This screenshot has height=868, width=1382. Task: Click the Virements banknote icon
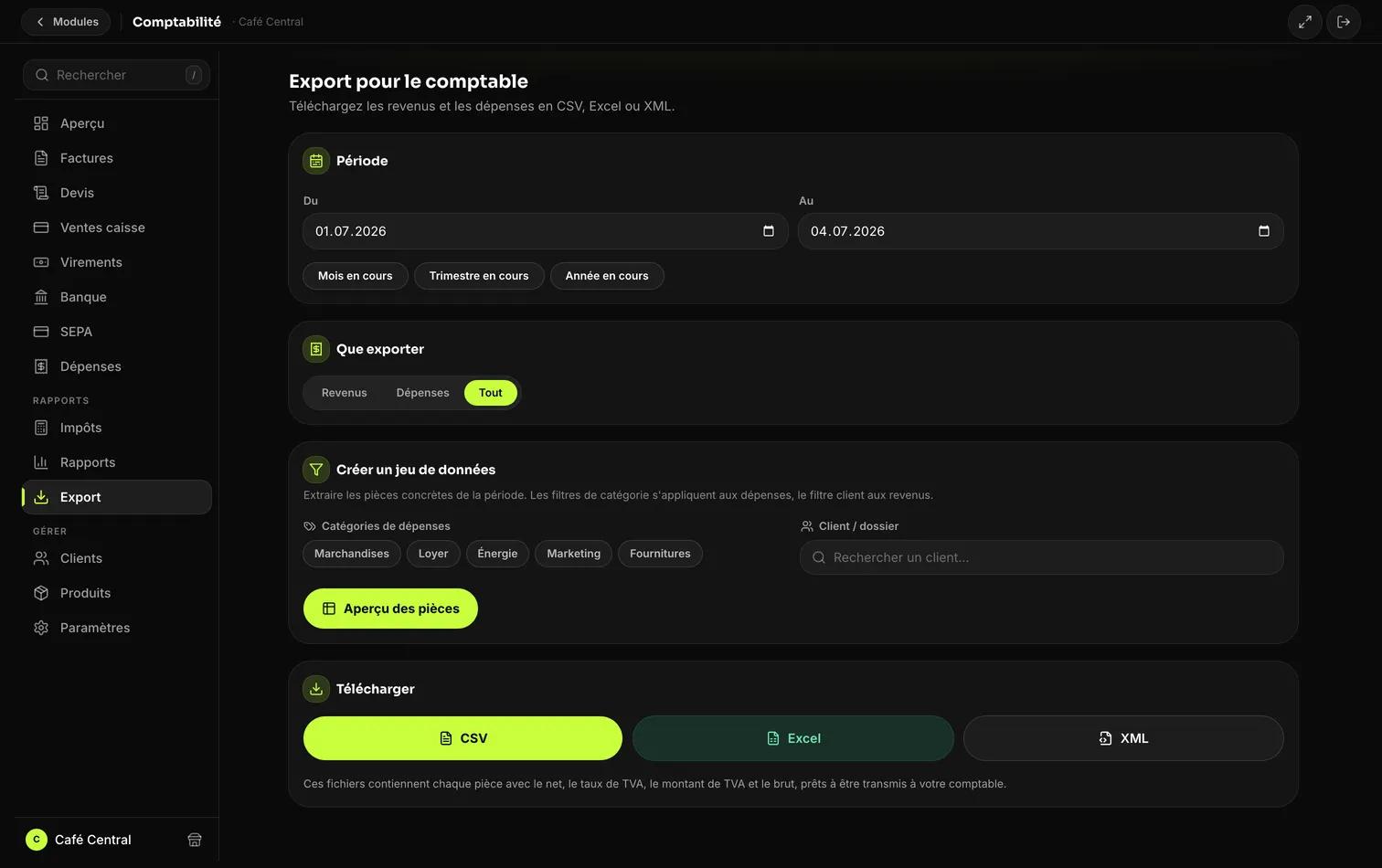41,262
